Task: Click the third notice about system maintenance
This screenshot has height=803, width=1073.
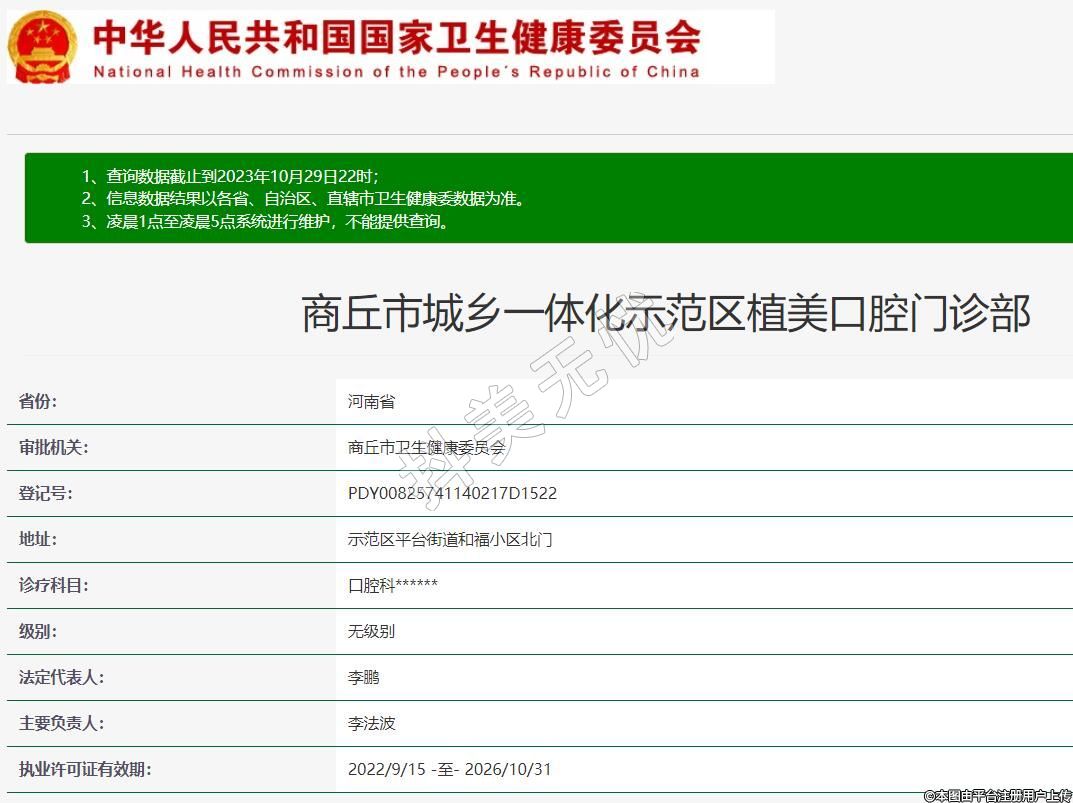Action: [266, 222]
